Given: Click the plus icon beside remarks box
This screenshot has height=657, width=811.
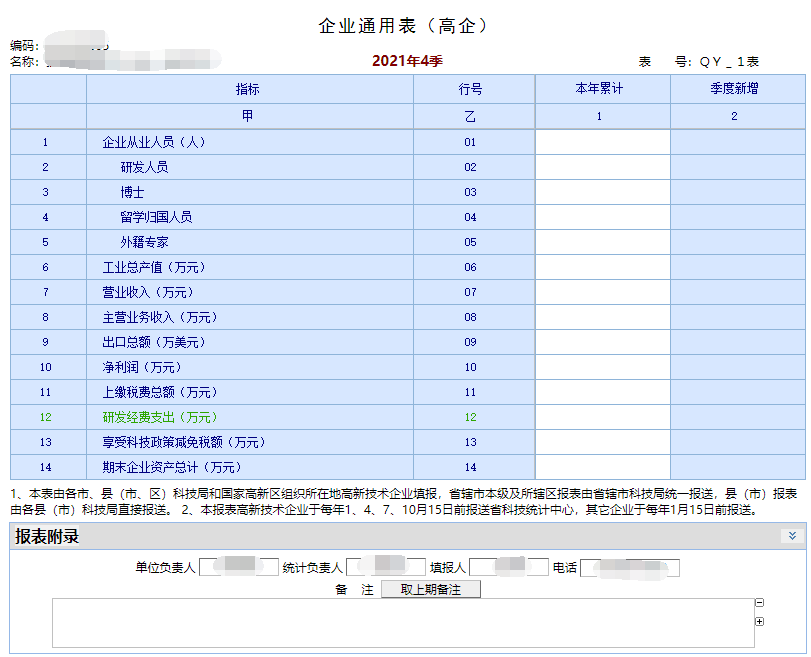Looking at the screenshot, I should [x=759, y=621].
